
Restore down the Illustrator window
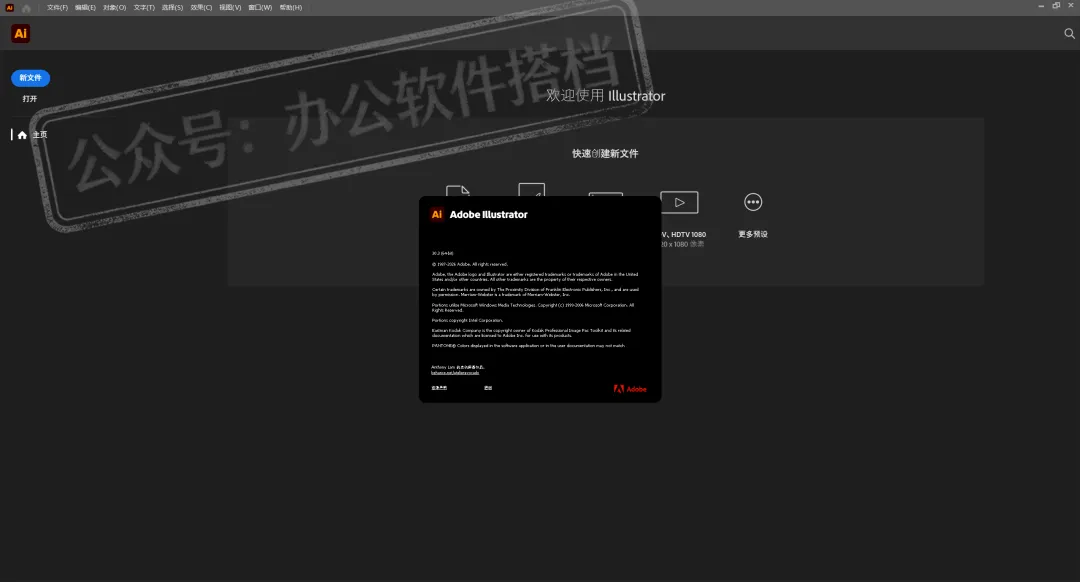tap(1056, 6)
